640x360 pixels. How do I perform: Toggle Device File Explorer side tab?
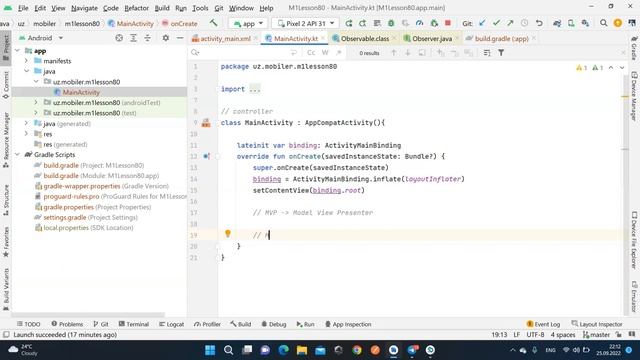pos(634,240)
